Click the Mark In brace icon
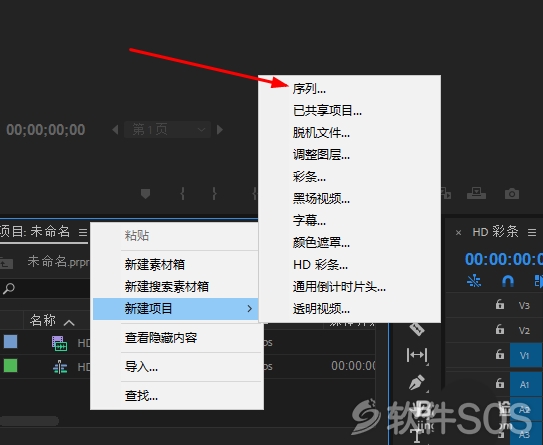The height and width of the screenshot is (445, 543). (x=183, y=194)
